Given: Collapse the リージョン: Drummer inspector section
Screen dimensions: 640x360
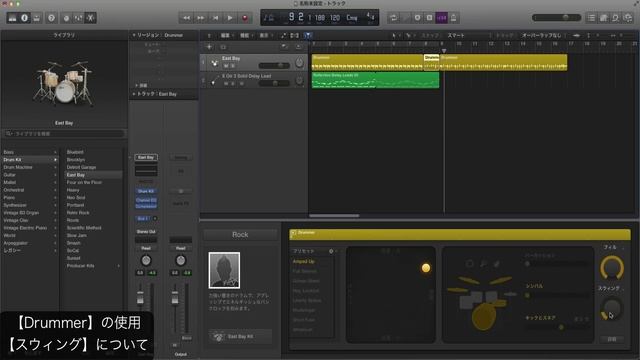Looking at the screenshot, I should tap(134, 36).
